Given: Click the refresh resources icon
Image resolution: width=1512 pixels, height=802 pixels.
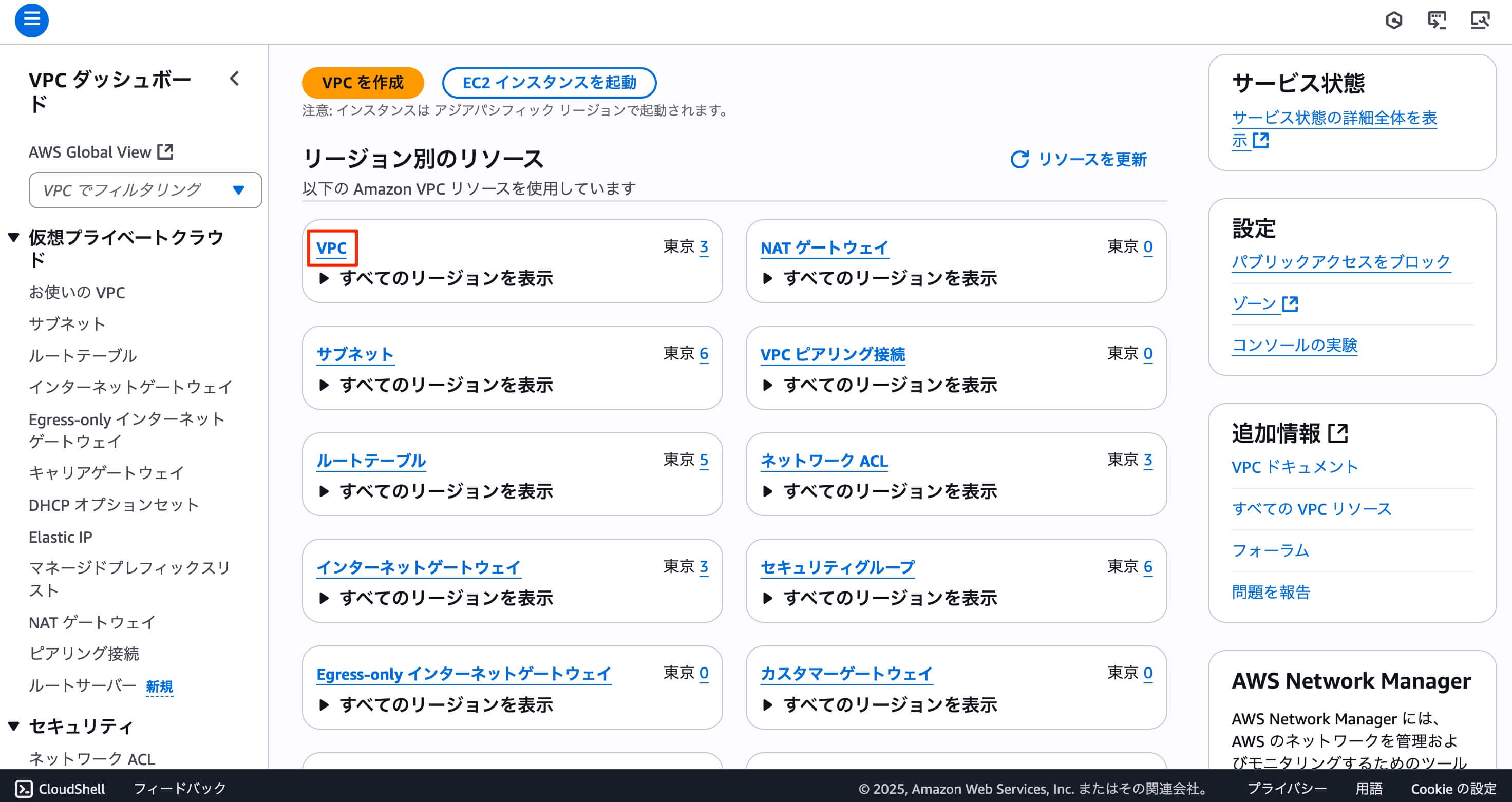Looking at the screenshot, I should (1019, 160).
